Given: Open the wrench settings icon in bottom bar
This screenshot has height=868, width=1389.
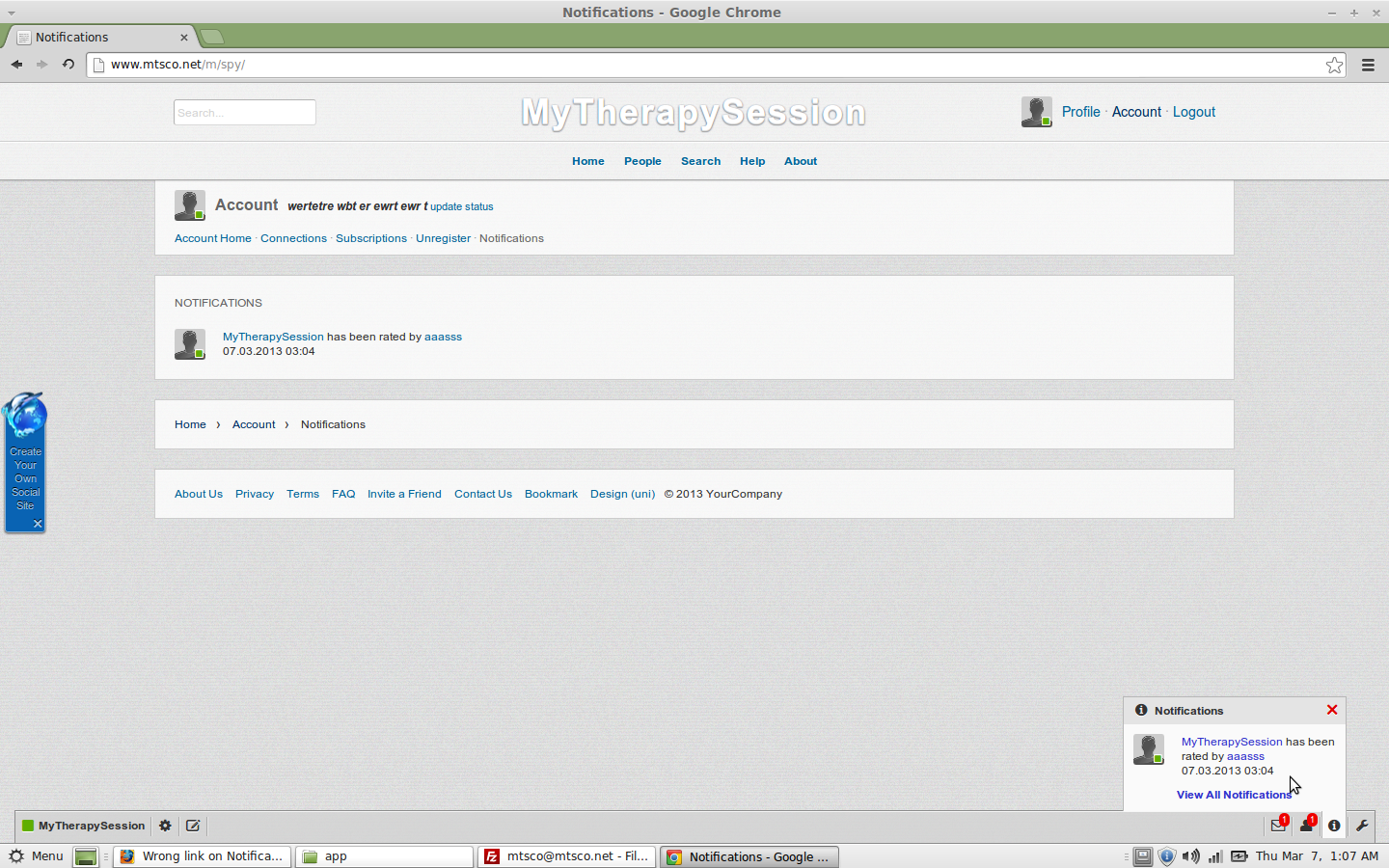Looking at the screenshot, I should [1362, 826].
